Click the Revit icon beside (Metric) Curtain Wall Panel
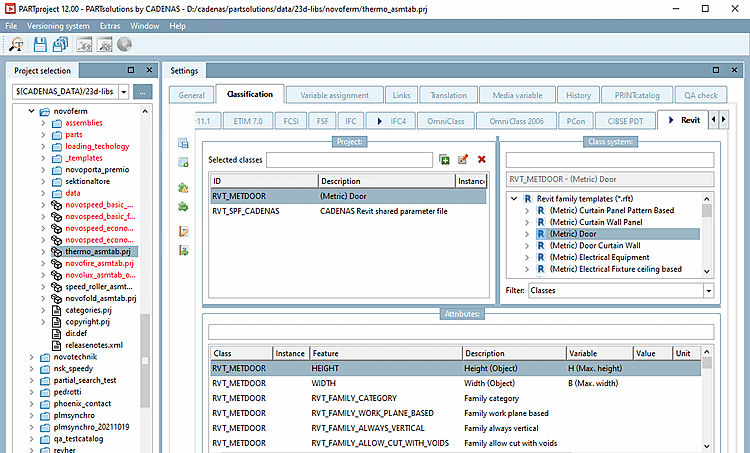The width and height of the screenshot is (750, 453). coord(539,222)
